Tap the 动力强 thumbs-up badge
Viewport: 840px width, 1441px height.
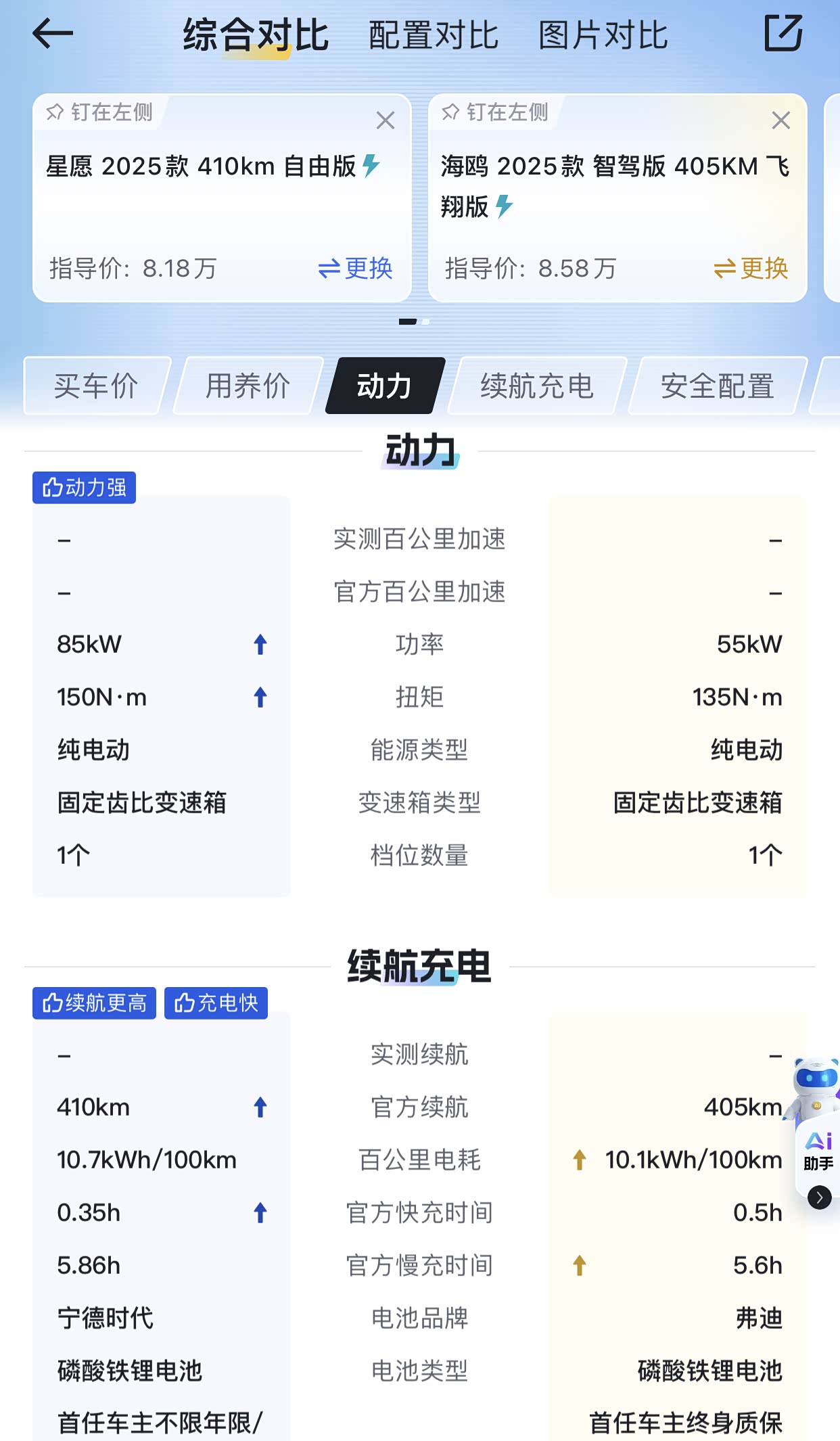[x=85, y=488]
